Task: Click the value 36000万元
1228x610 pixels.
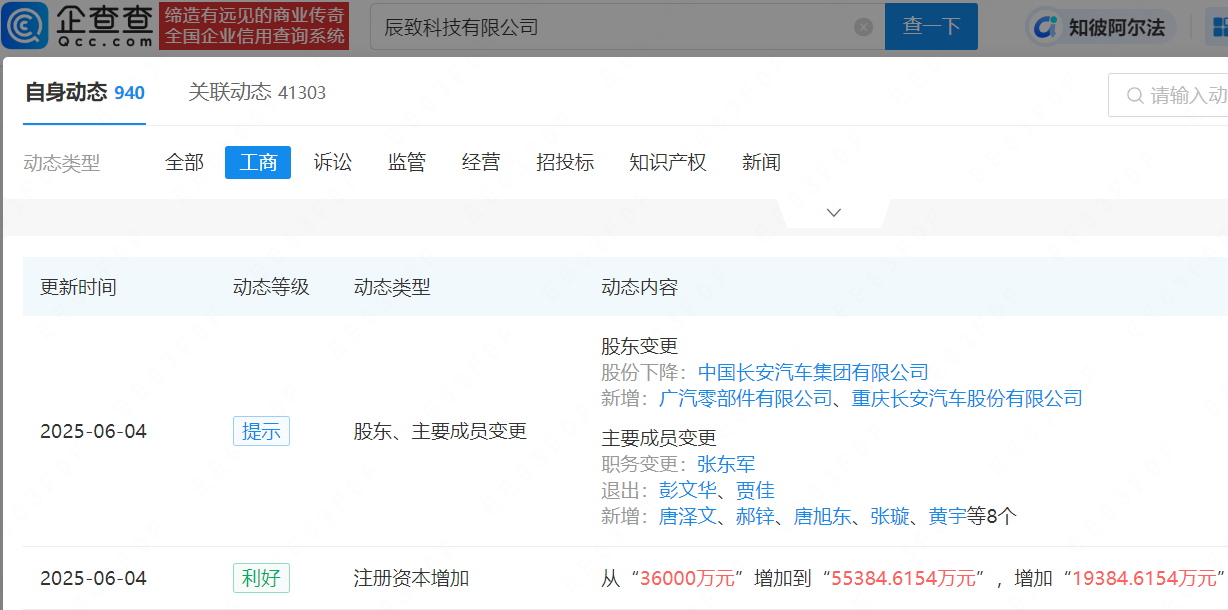Action: click(688, 579)
